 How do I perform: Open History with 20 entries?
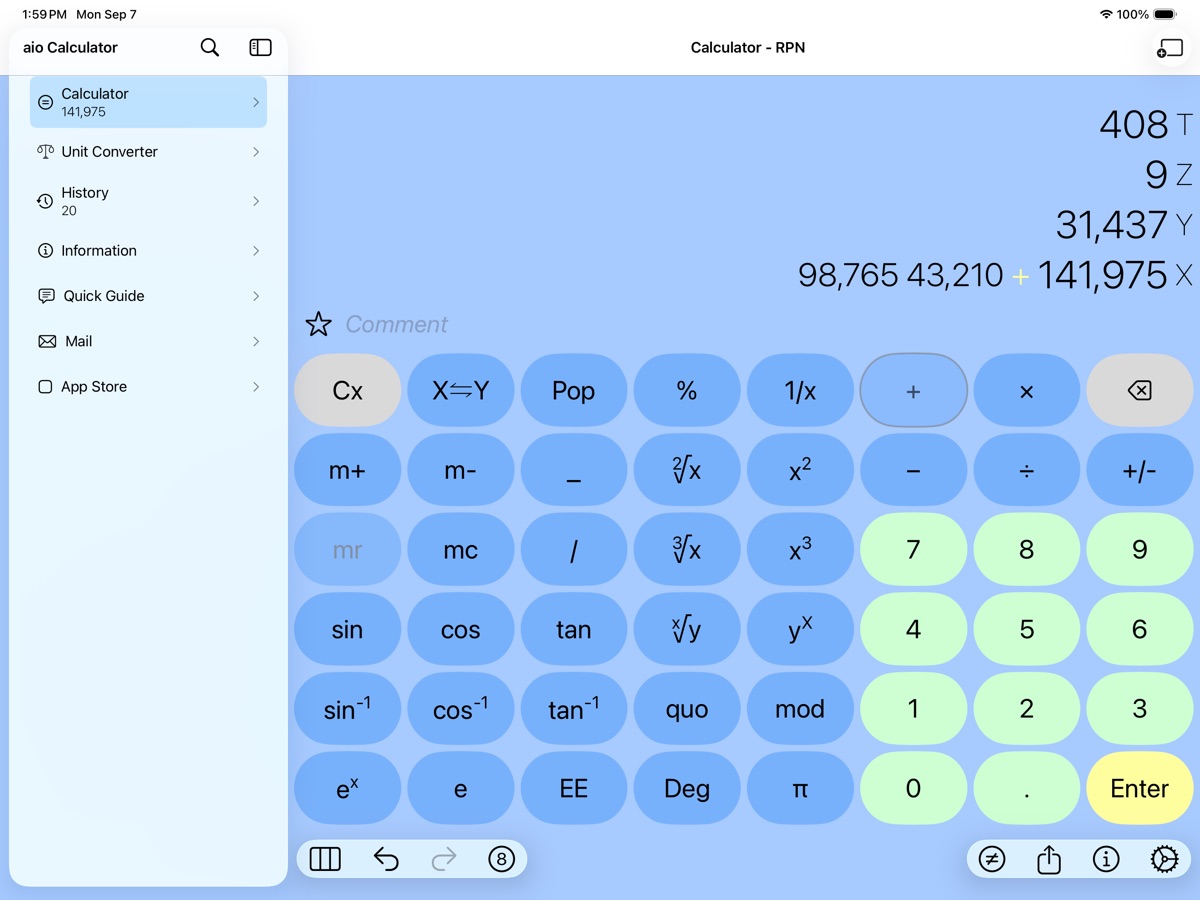point(148,201)
